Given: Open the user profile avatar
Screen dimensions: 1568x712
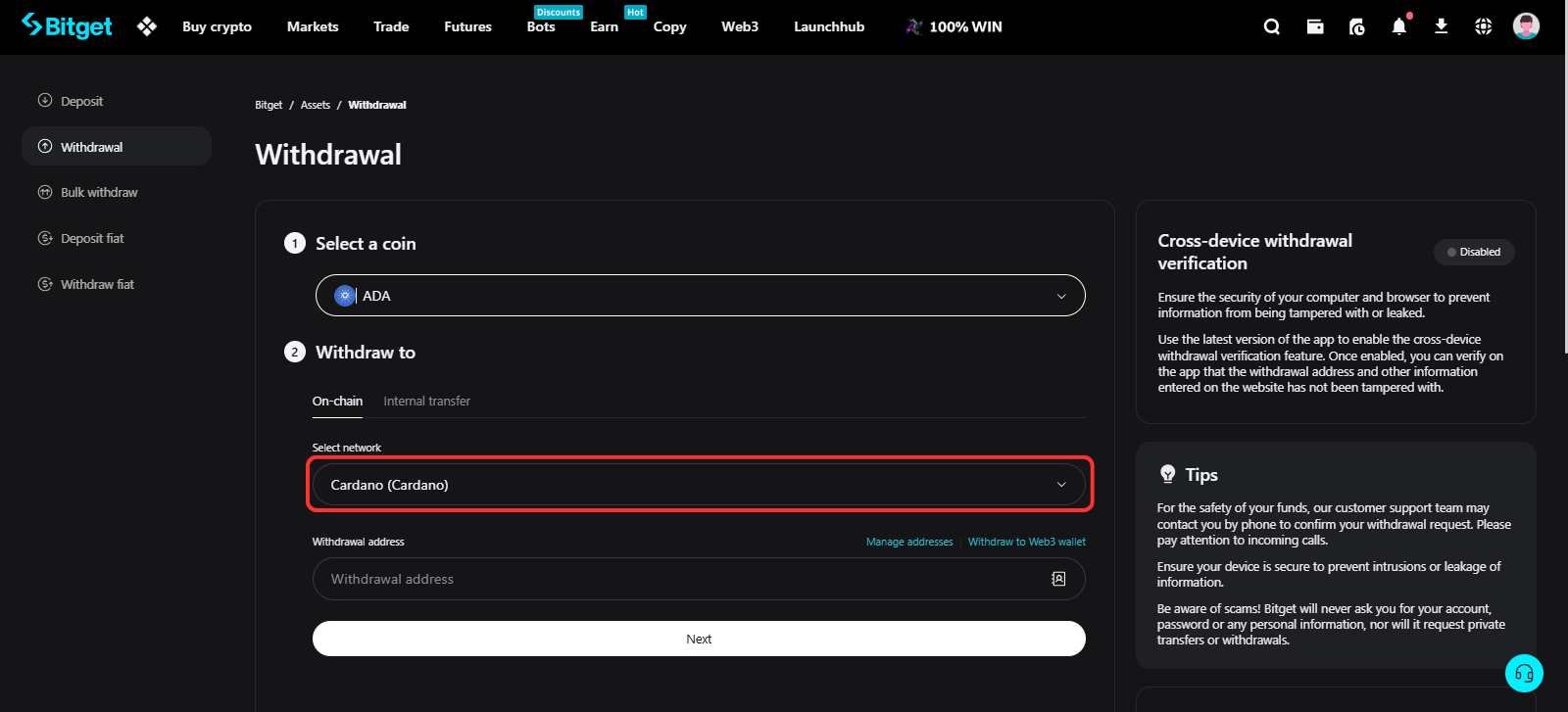Looking at the screenshot, I should (x=1526, y=26).
